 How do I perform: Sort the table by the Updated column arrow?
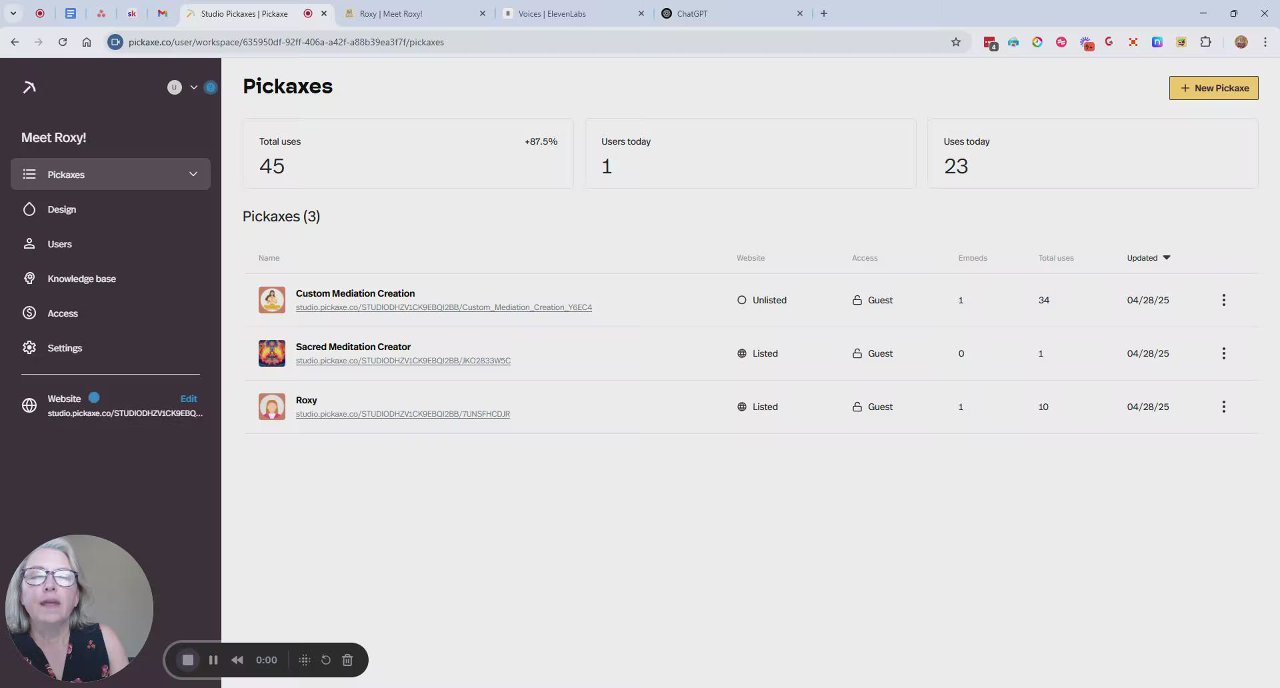tap(1166, 258)
